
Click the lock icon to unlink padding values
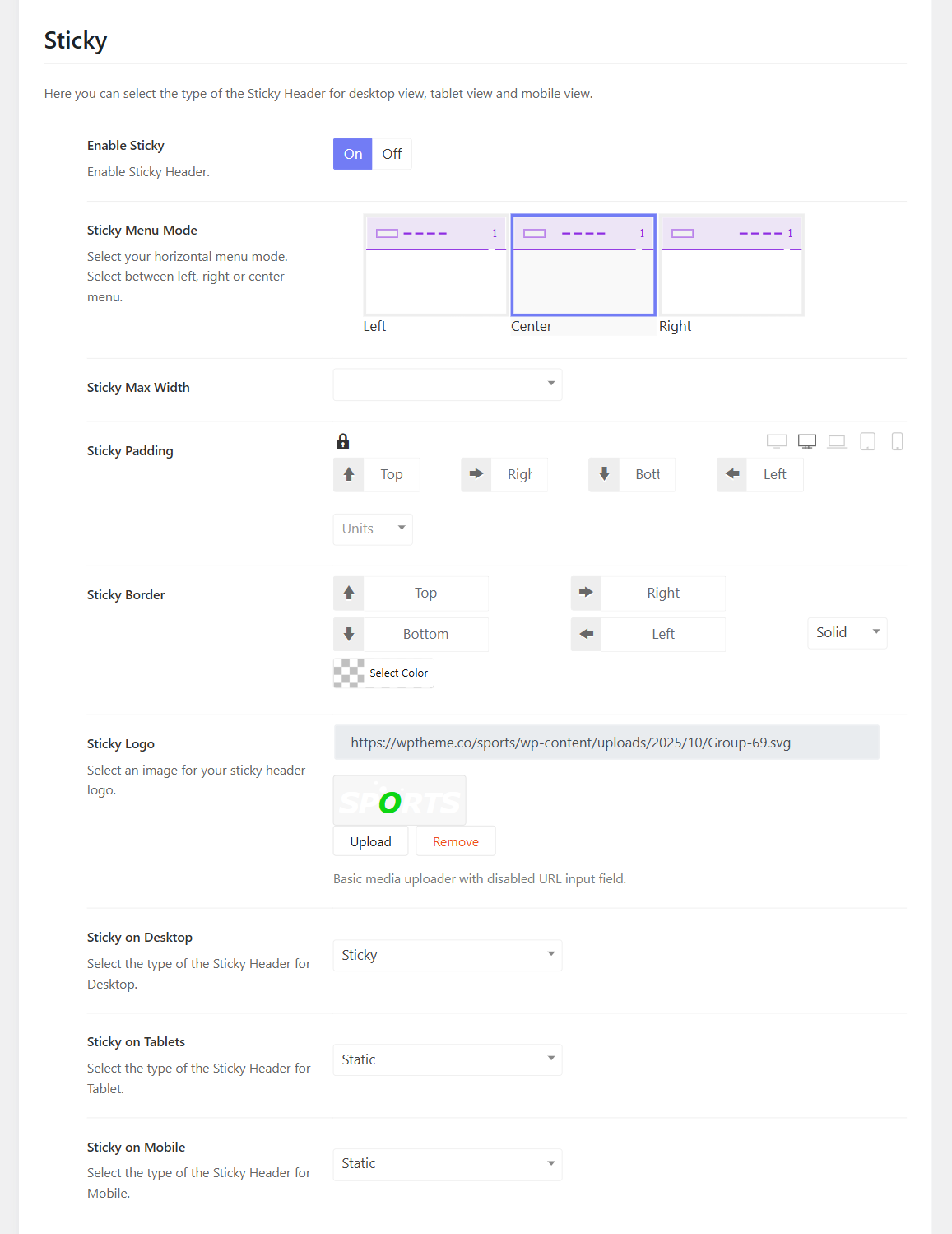tap(343, 441)
